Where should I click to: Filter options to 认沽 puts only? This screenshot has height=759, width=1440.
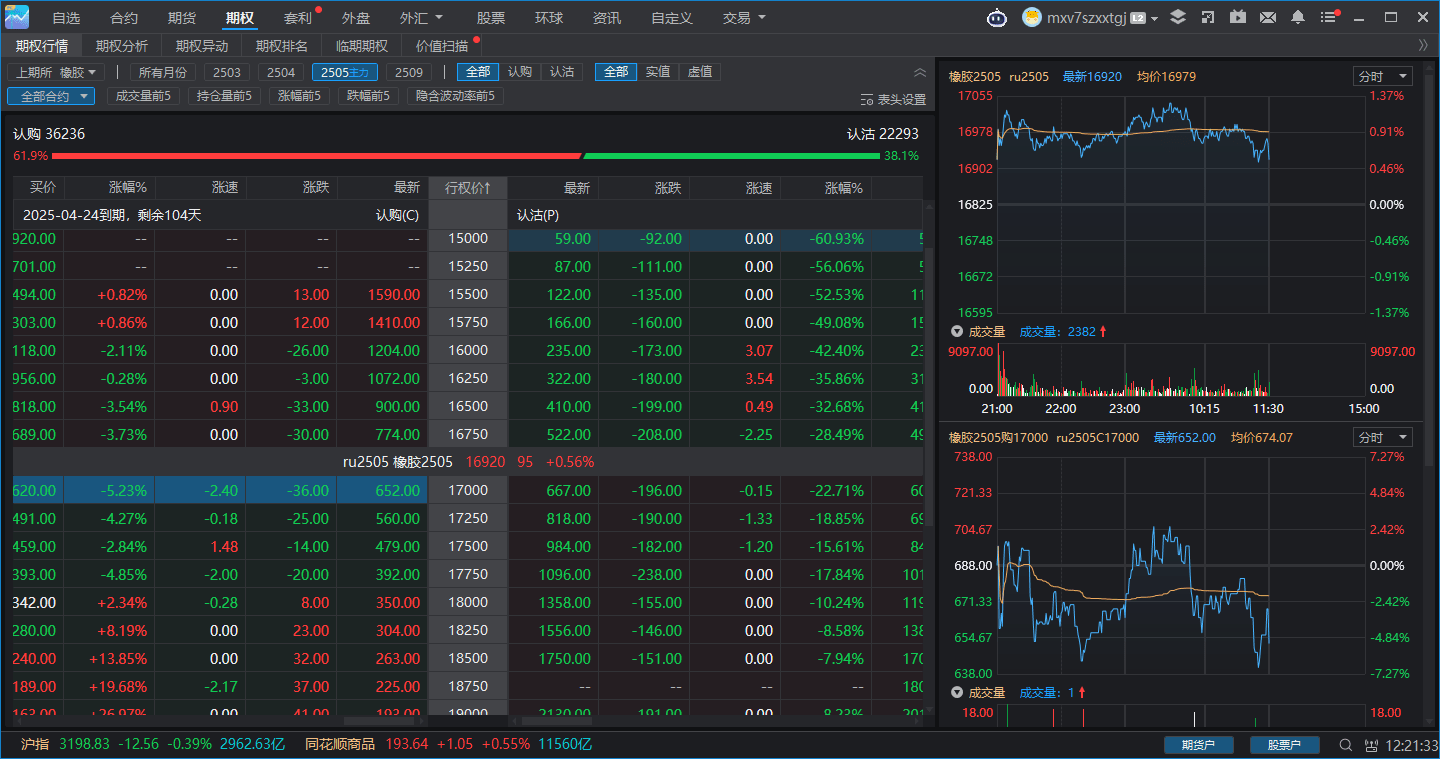(x=562, y=72)
